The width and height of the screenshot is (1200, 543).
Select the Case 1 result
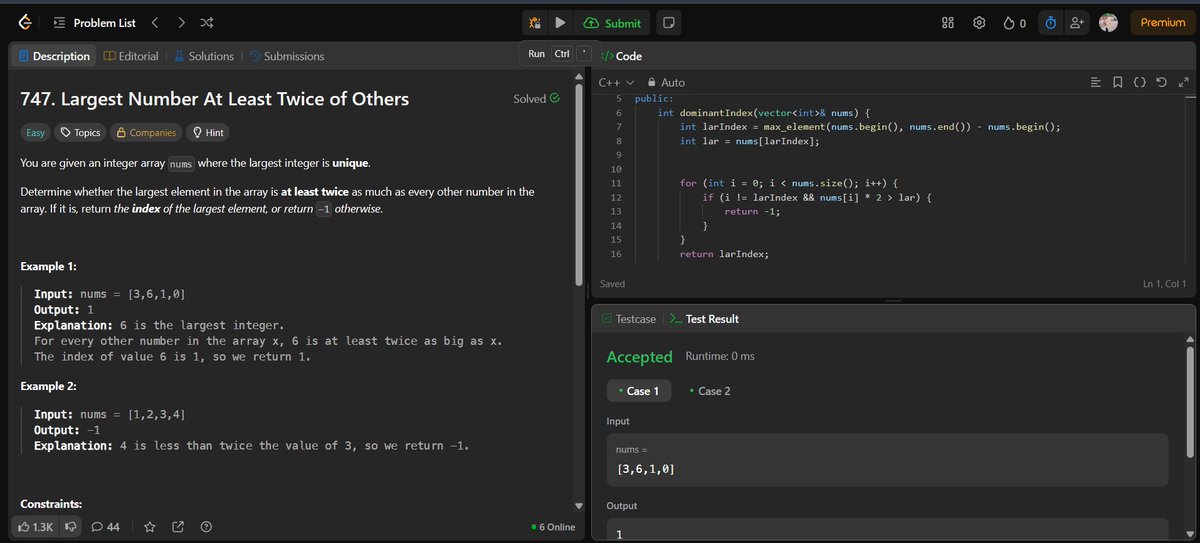[639, 391]
